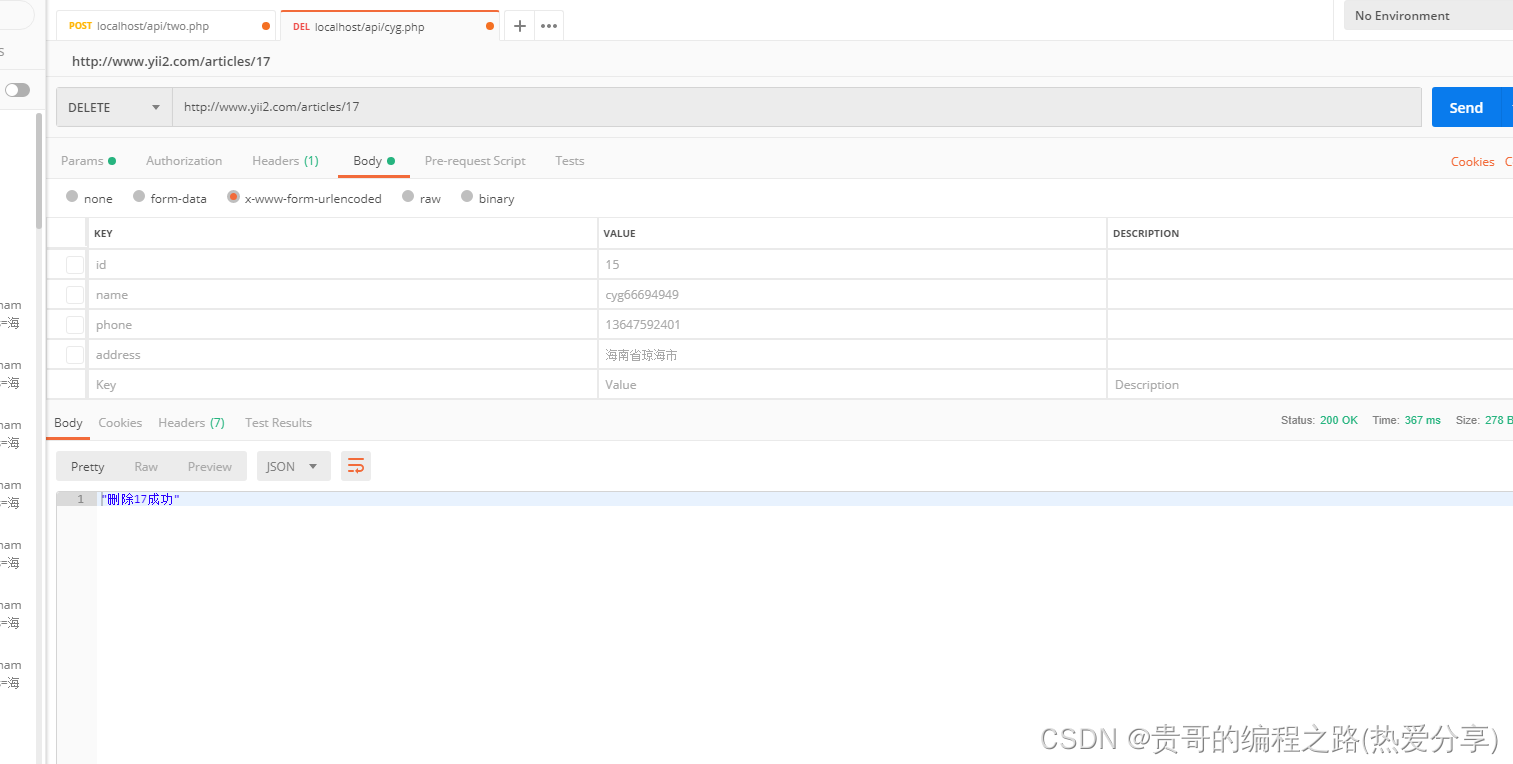This screenshot has width=1513, height=764.
Task: Open the Tests request tab
Action: tap(570, 161)
